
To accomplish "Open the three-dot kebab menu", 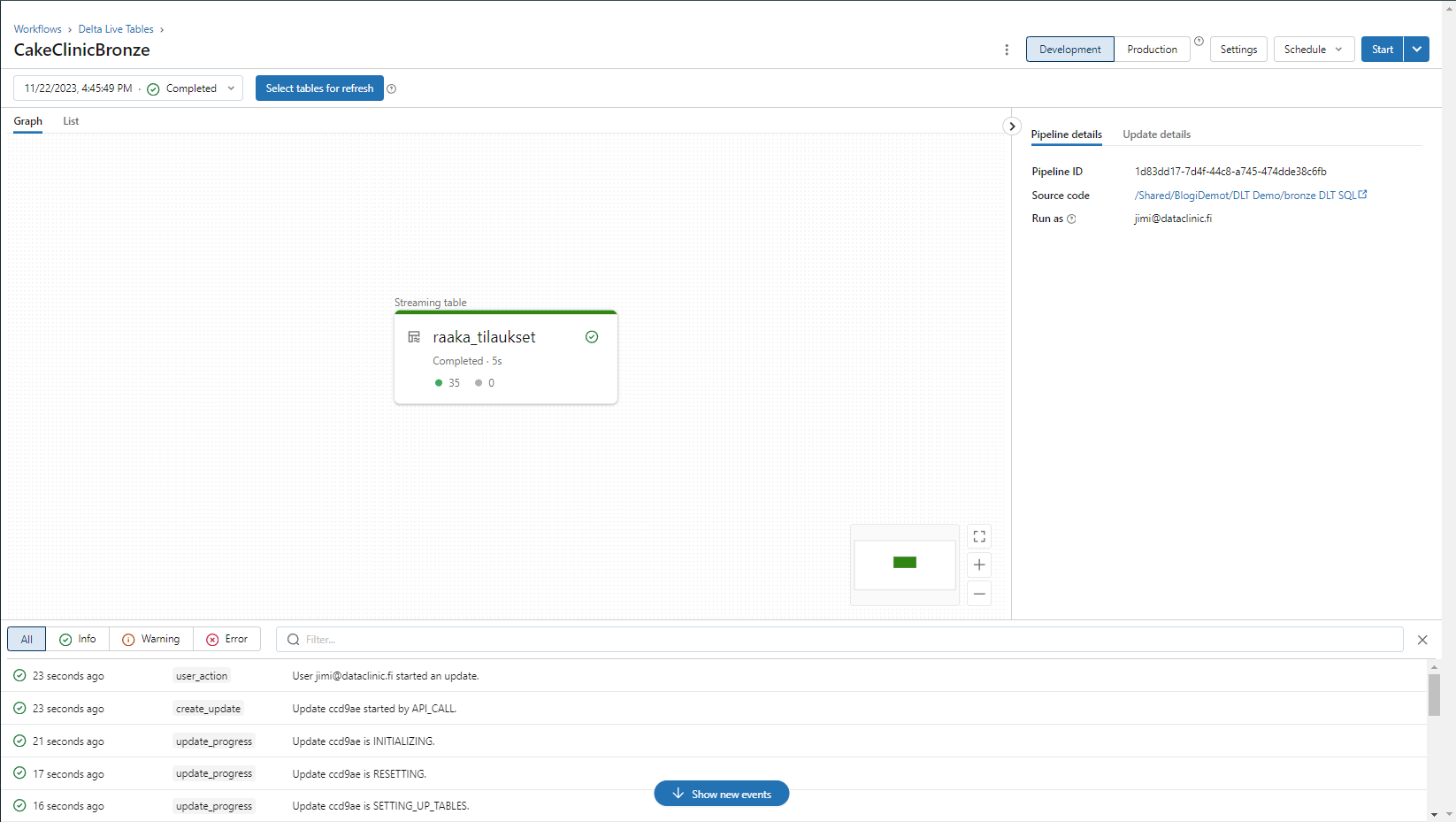I will 1007,50.
